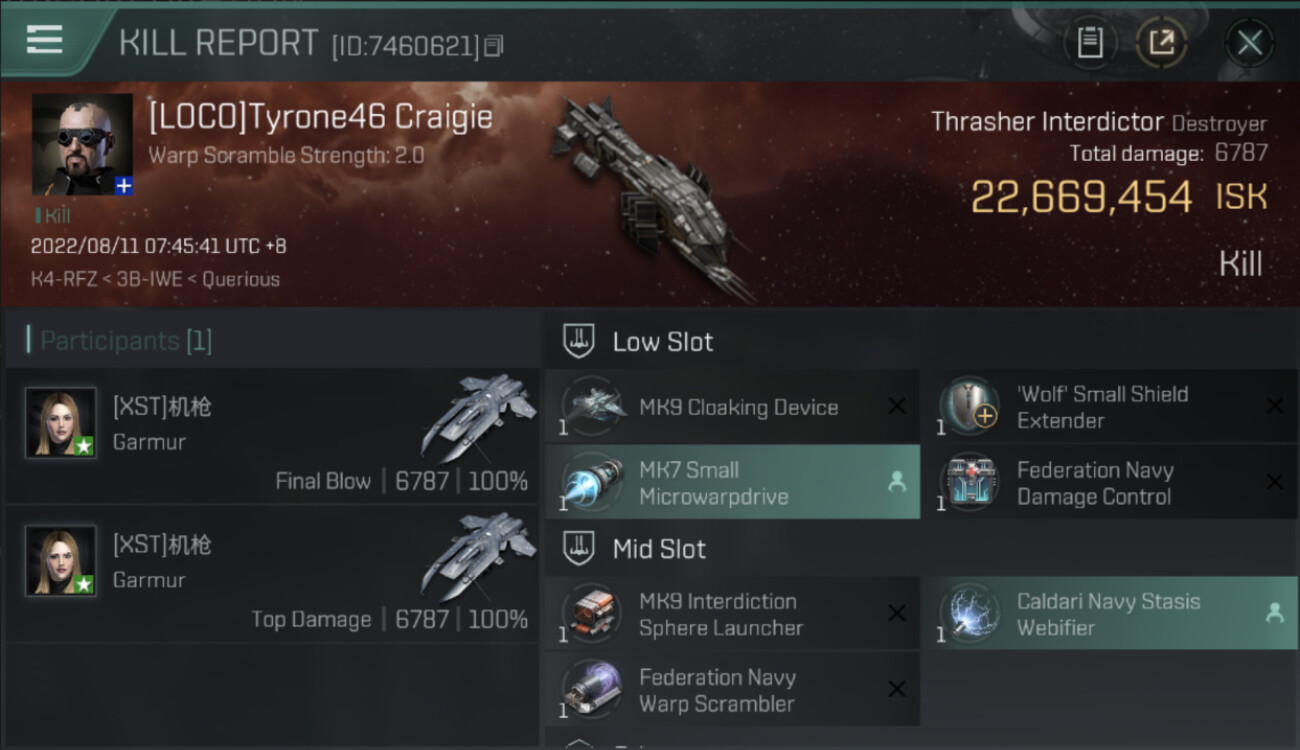Open the Top Damage participant's portrait
The image size is (1300, 750).
[60, 560]
